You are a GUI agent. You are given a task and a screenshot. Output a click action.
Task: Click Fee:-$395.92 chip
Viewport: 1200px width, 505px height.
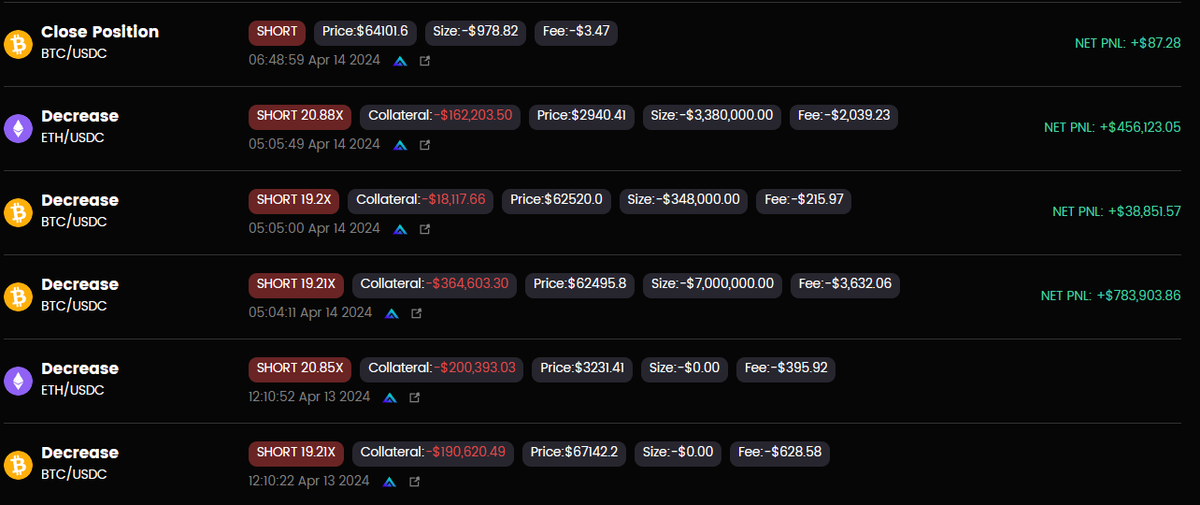pos(786,368)
